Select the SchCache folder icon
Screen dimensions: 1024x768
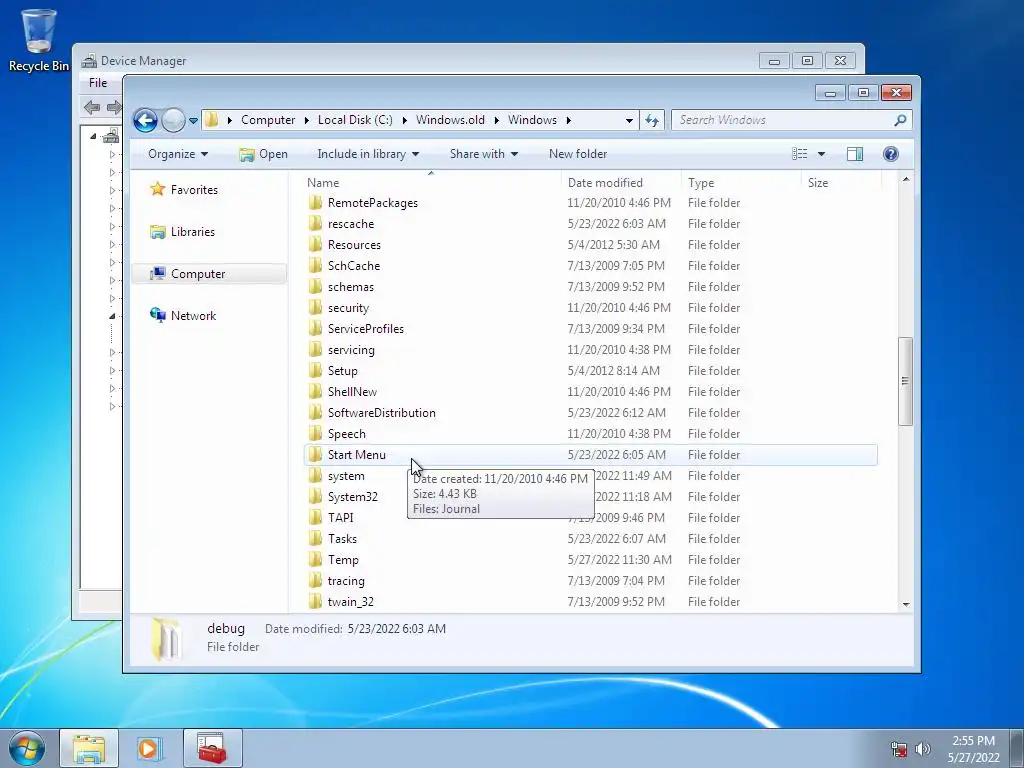(x=315, y=265)
